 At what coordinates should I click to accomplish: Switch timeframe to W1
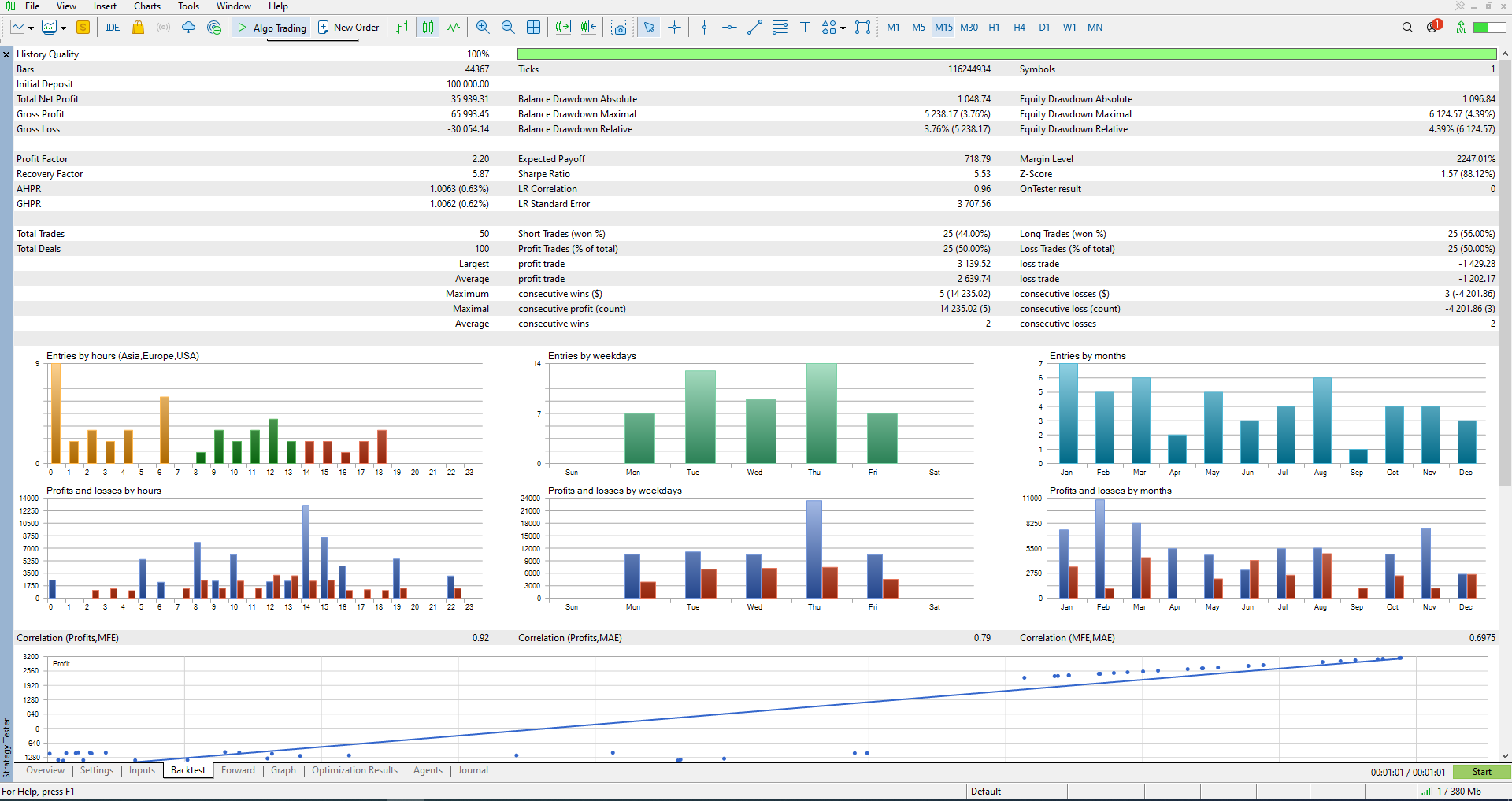coord(1069,28)
